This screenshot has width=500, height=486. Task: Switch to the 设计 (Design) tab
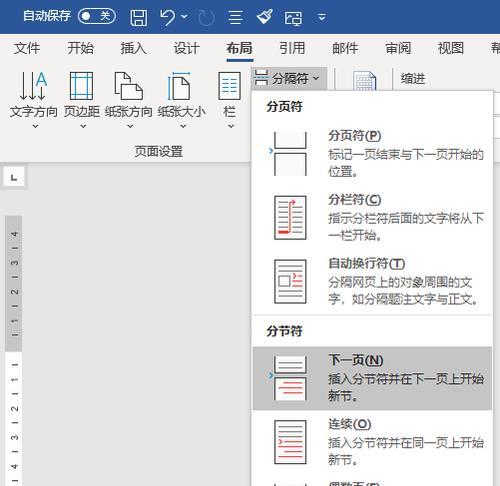[x=186, y=48]
